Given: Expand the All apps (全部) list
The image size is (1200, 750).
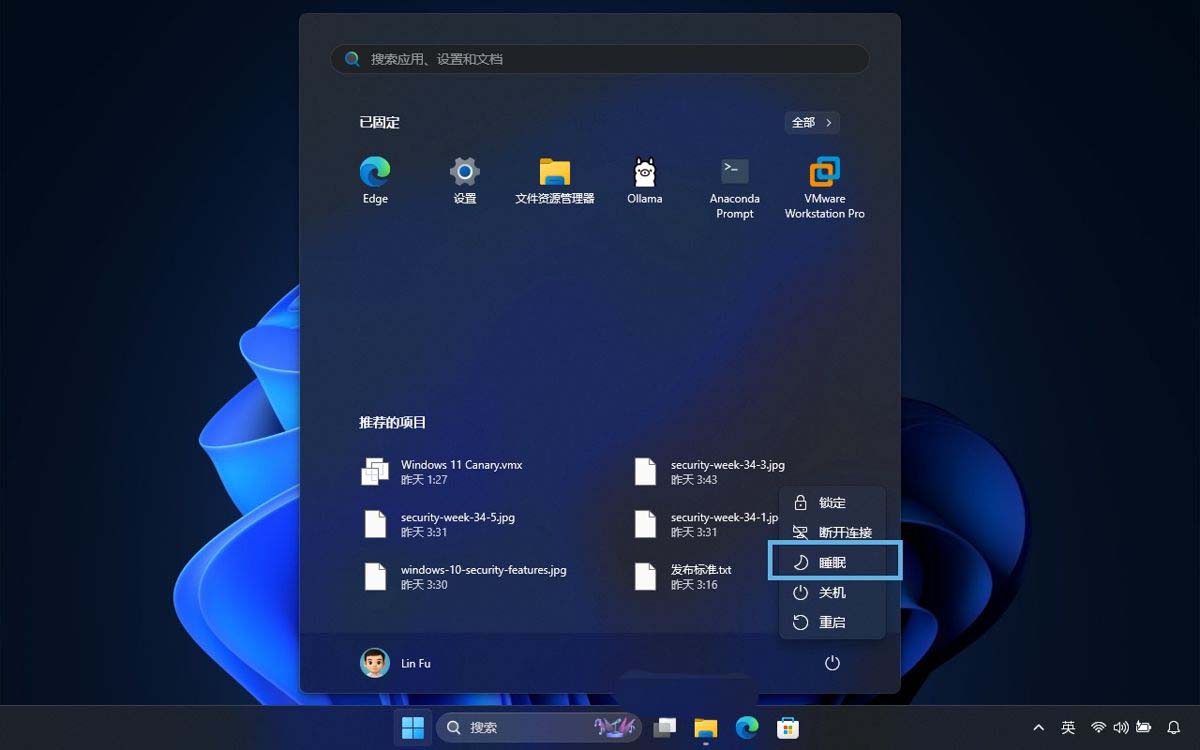Looking at the screenshot, I should point(811,122).
